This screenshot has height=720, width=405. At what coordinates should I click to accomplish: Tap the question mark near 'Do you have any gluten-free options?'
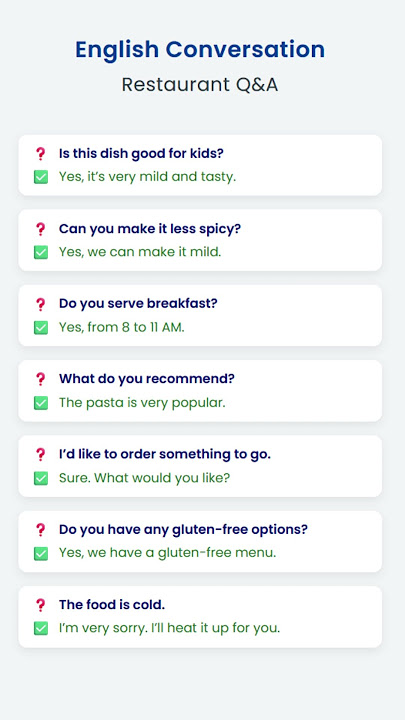(41, 530)
